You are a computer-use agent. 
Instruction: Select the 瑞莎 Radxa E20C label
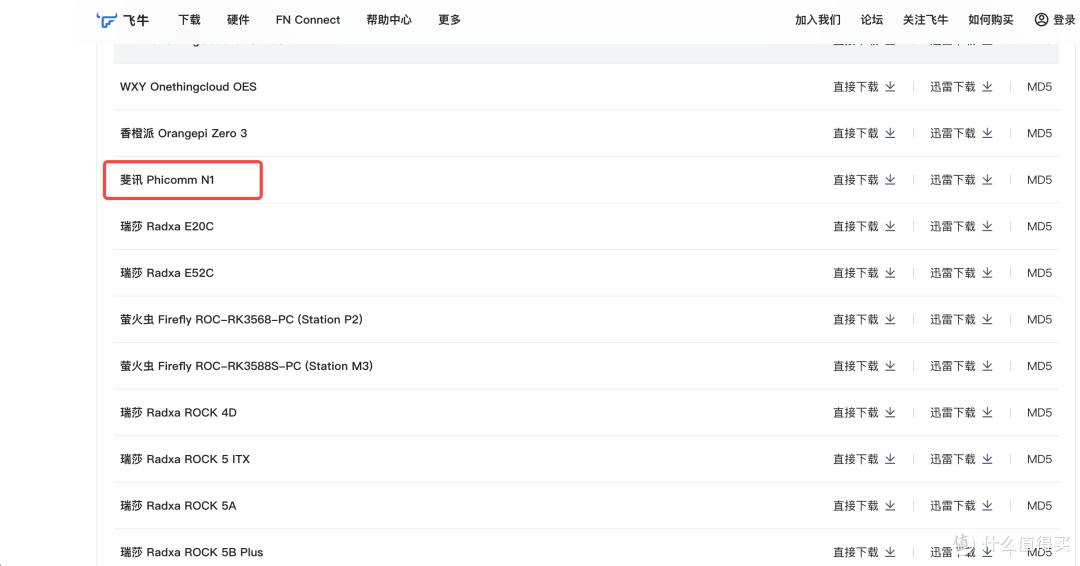coord(167,227)
